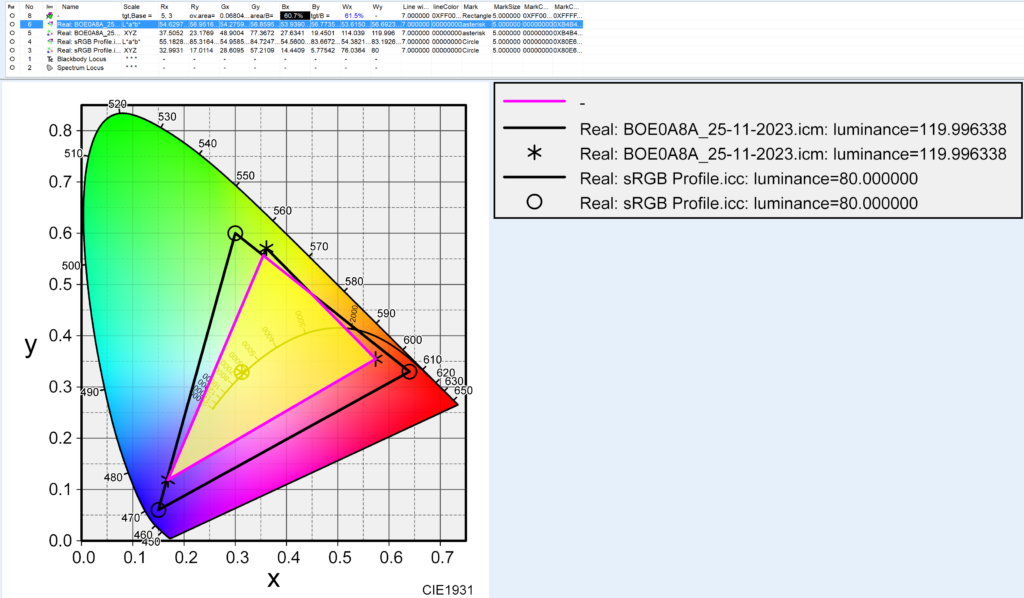
Task: Select the Blackbody Locus row name
Action: (x=81, y=59)
